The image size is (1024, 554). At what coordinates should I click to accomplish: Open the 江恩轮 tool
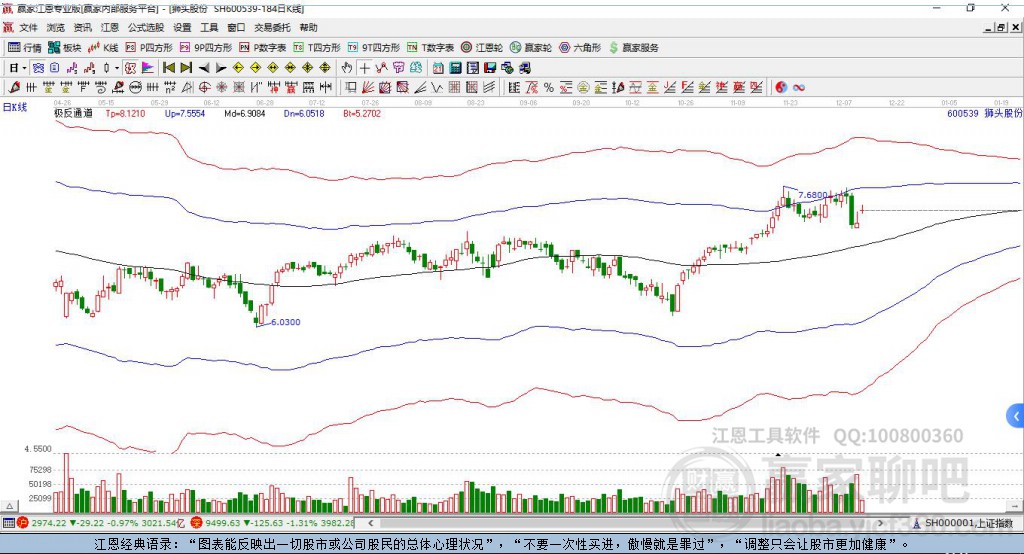point(482,48)
